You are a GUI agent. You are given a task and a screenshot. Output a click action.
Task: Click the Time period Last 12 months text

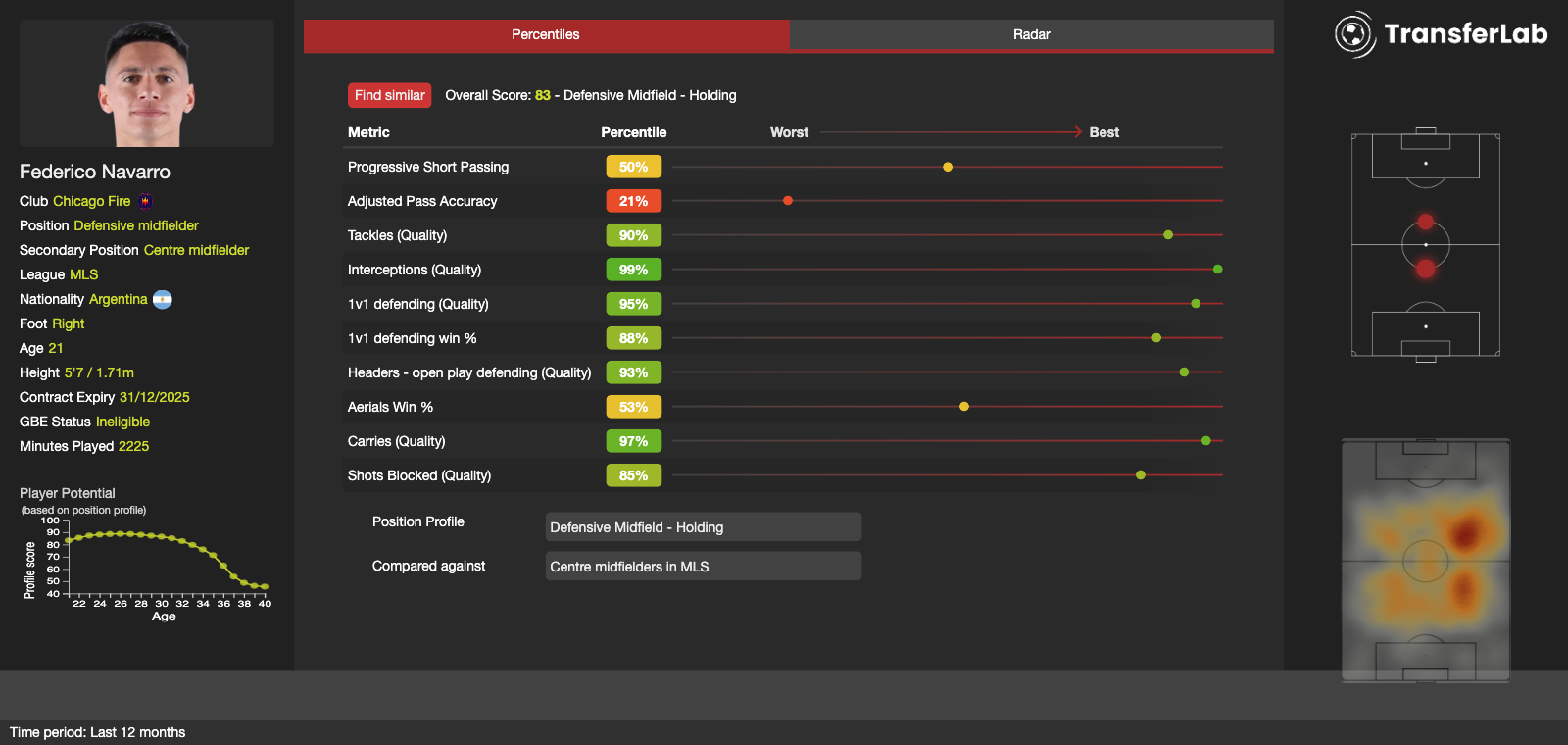click(x=97, y=732)
